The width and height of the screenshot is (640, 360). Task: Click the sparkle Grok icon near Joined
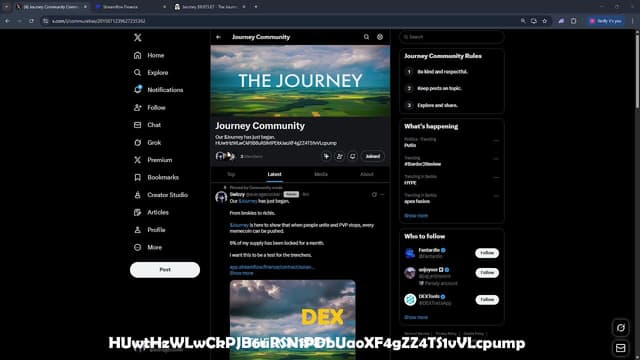326,156
